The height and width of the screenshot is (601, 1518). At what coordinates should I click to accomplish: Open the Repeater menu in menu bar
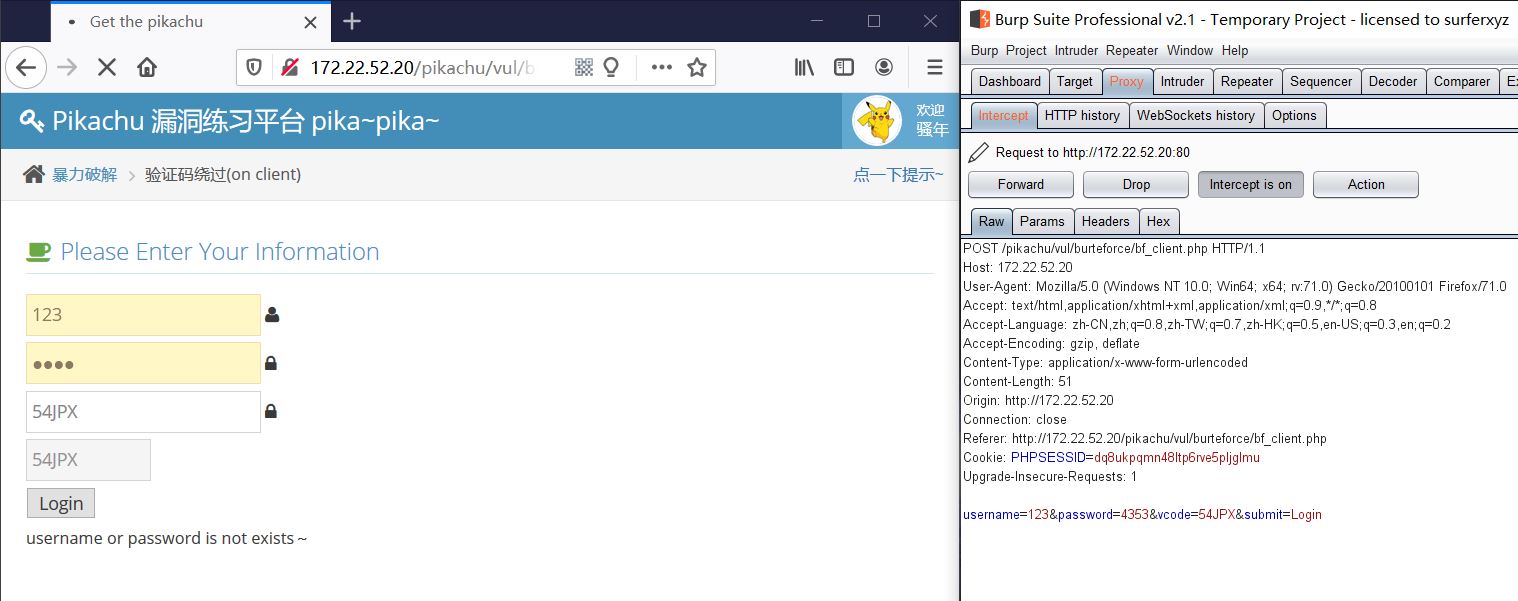1132,50
